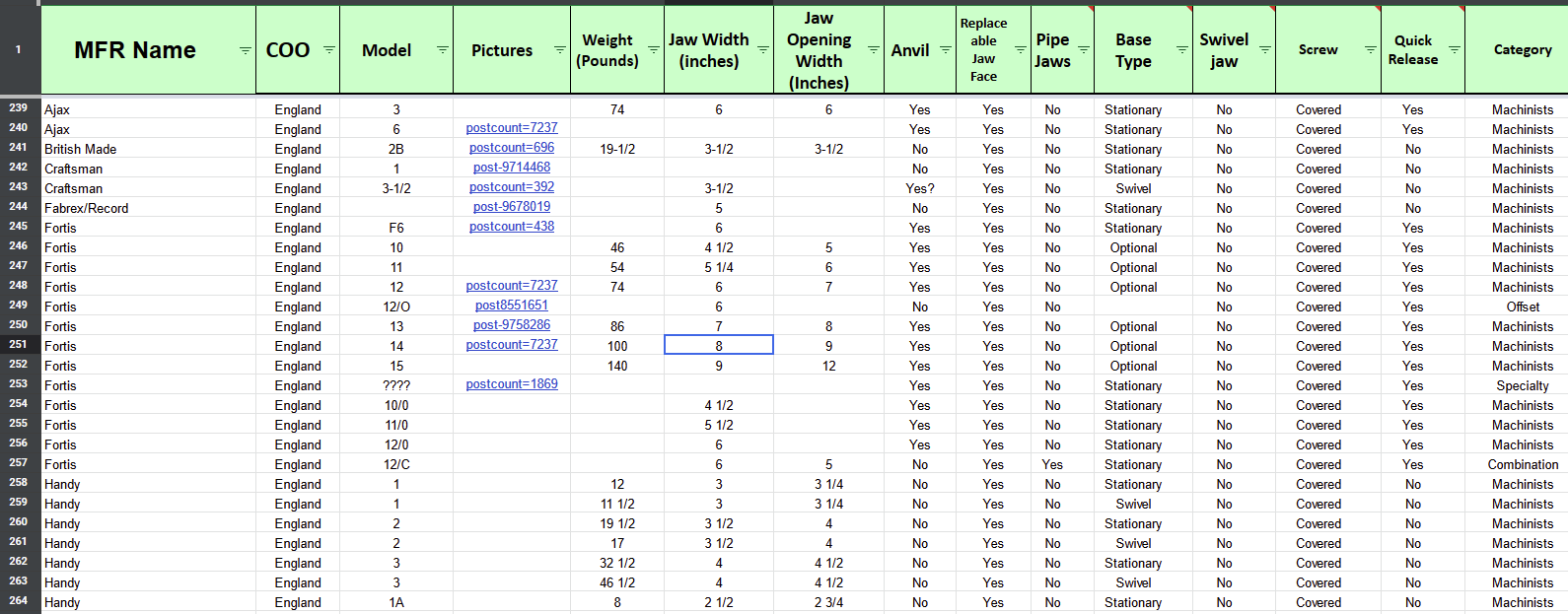
Task: Open filter for the Pictures column
Action: (559, 50)
